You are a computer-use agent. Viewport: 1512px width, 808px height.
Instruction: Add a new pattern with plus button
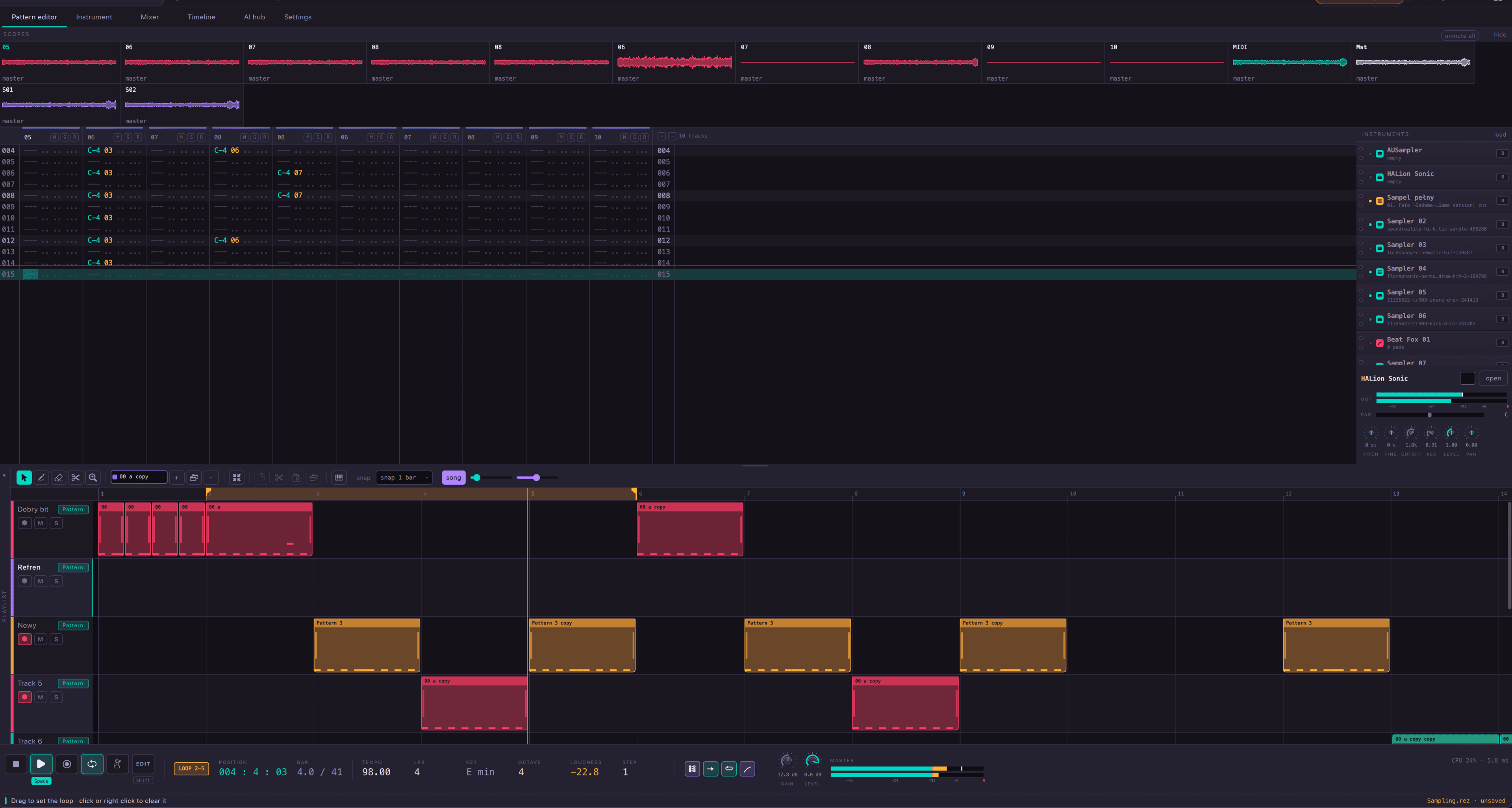(176, 478)
